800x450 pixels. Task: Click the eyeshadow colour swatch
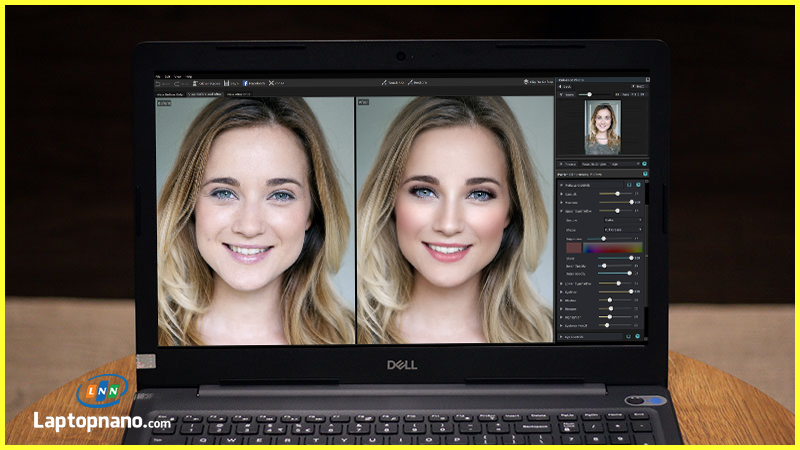(x=574, y=248)
